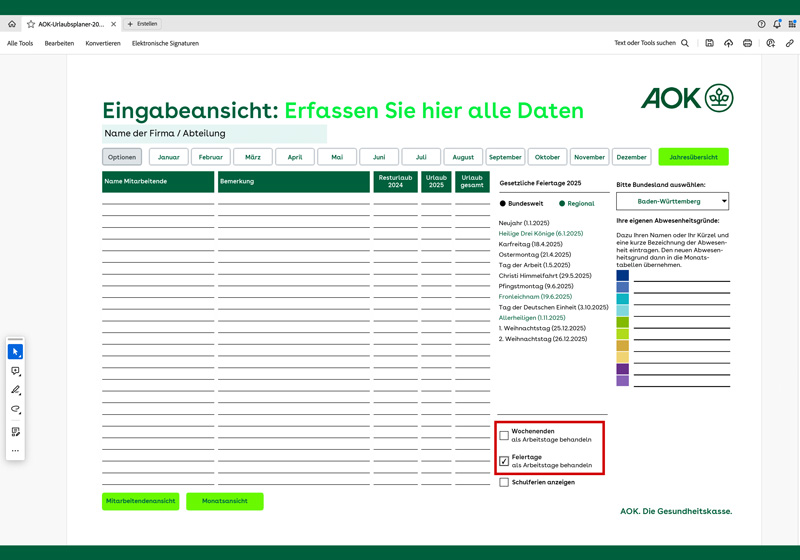Enable Schulferien anzeigen checkbox
The image size is (800, 560).
pos(504,482)
